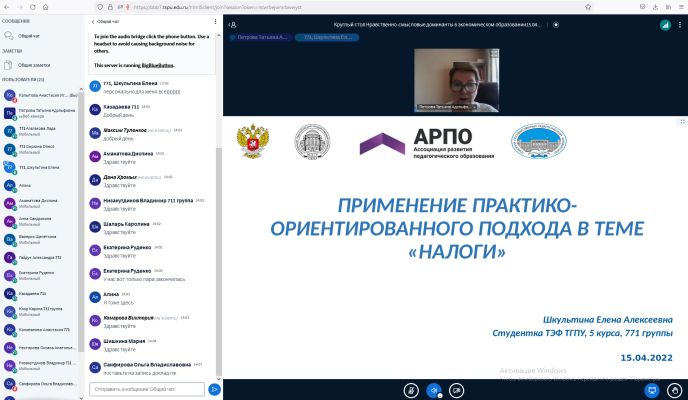Click the microphone permission icon in address bar
688x400 pixels.
(128, 7)
